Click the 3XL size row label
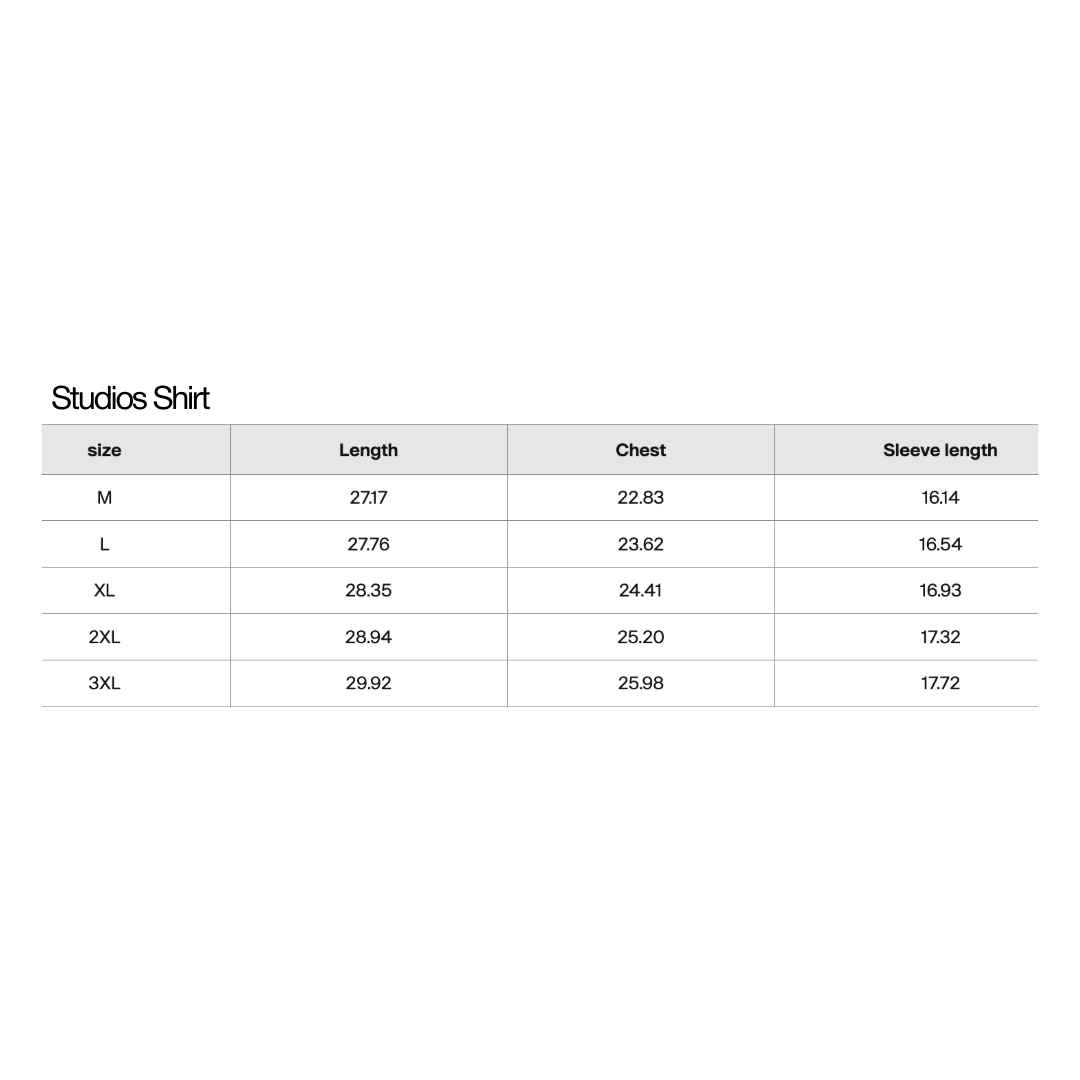Viewport: 1080px width, 1080px height. (x=104, y=683)
